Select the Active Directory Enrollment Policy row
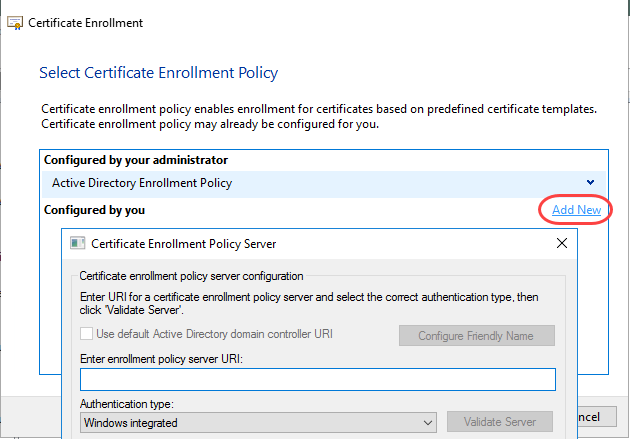This screenshot has height=439, width=630. click(324, 184)
